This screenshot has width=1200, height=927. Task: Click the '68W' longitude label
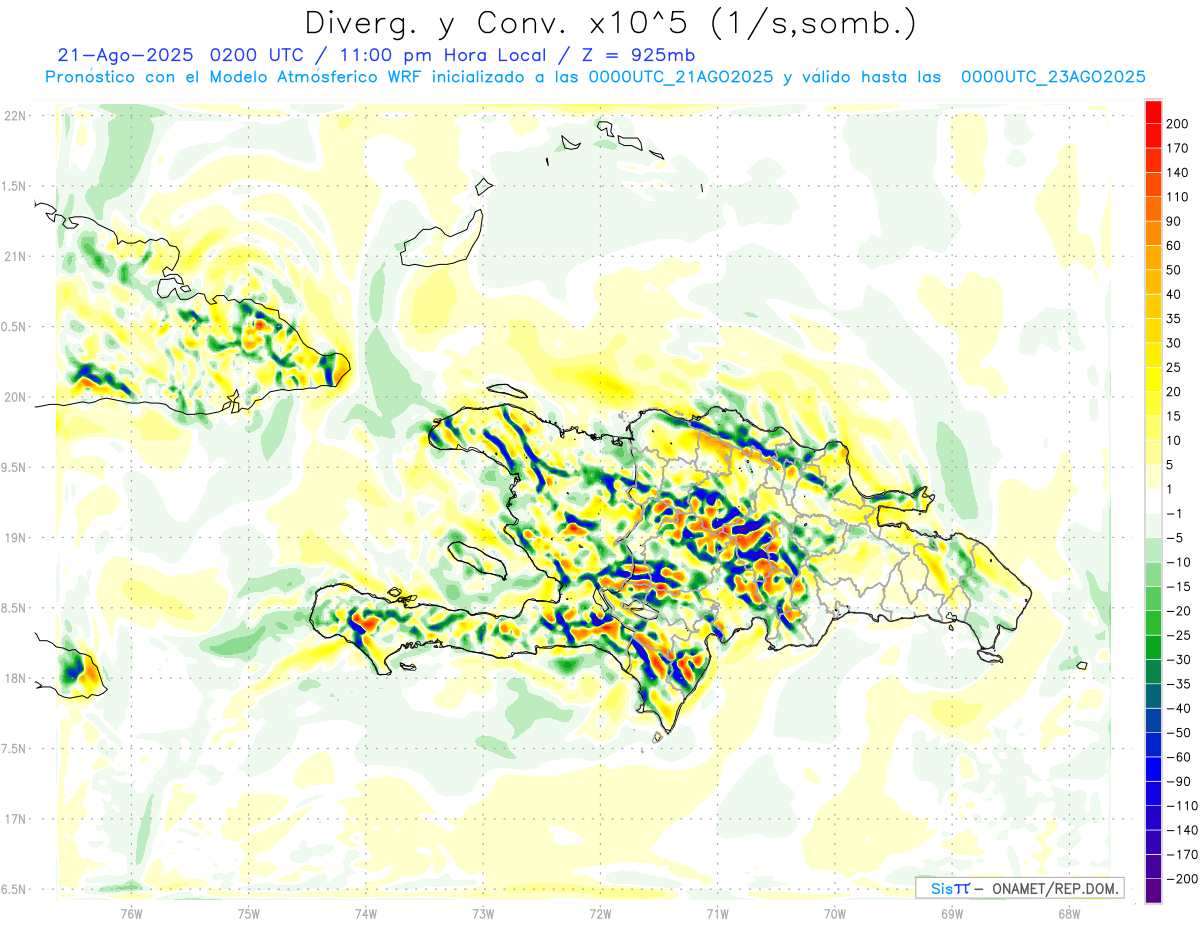(1069, 914)
